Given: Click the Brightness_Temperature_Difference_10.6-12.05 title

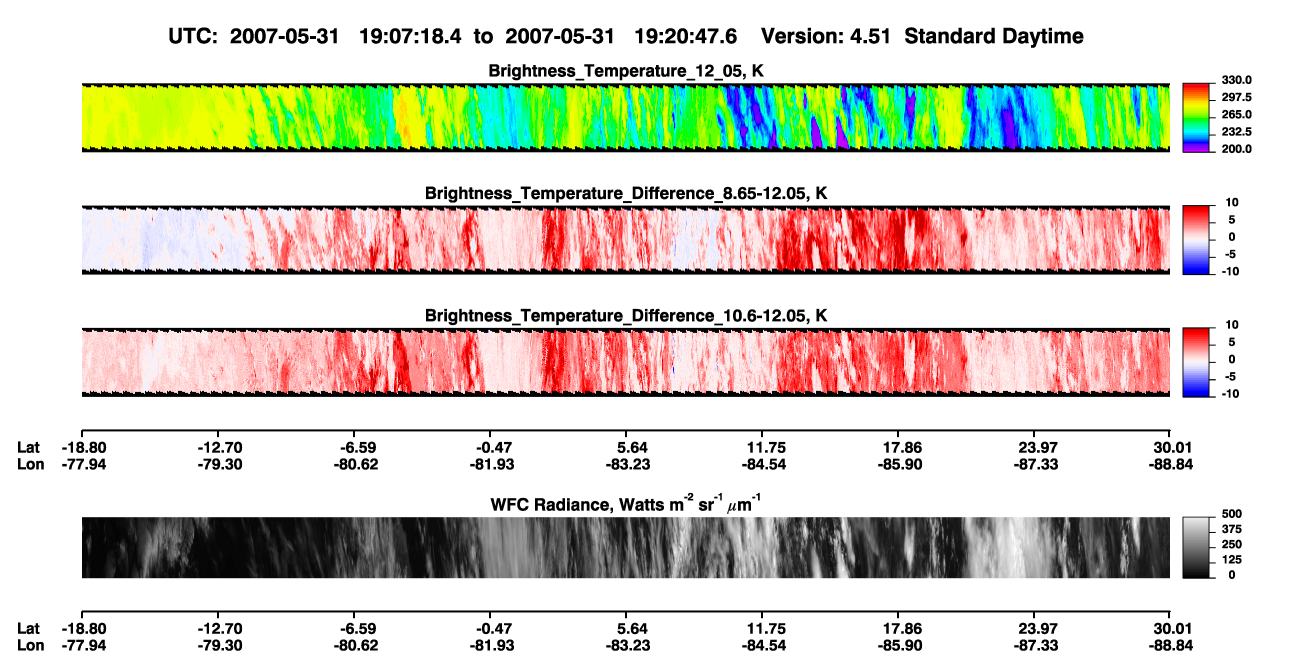Looking at the screenshot, I should pyautogui.click(x=625, y=316).
